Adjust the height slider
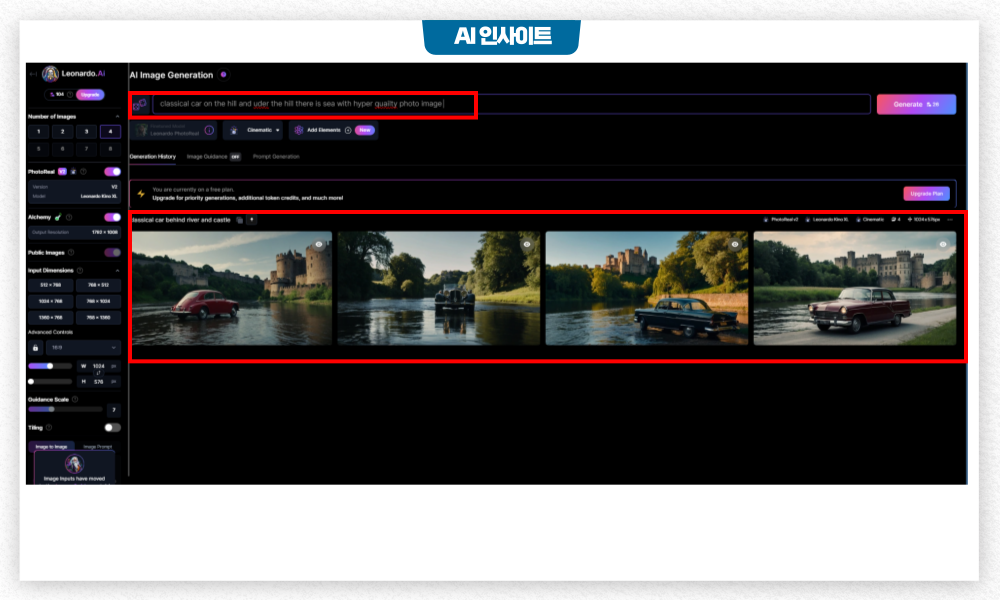The height and width of the screenshot is (600, 1000). pyautogui.click(x=50, y=381)
